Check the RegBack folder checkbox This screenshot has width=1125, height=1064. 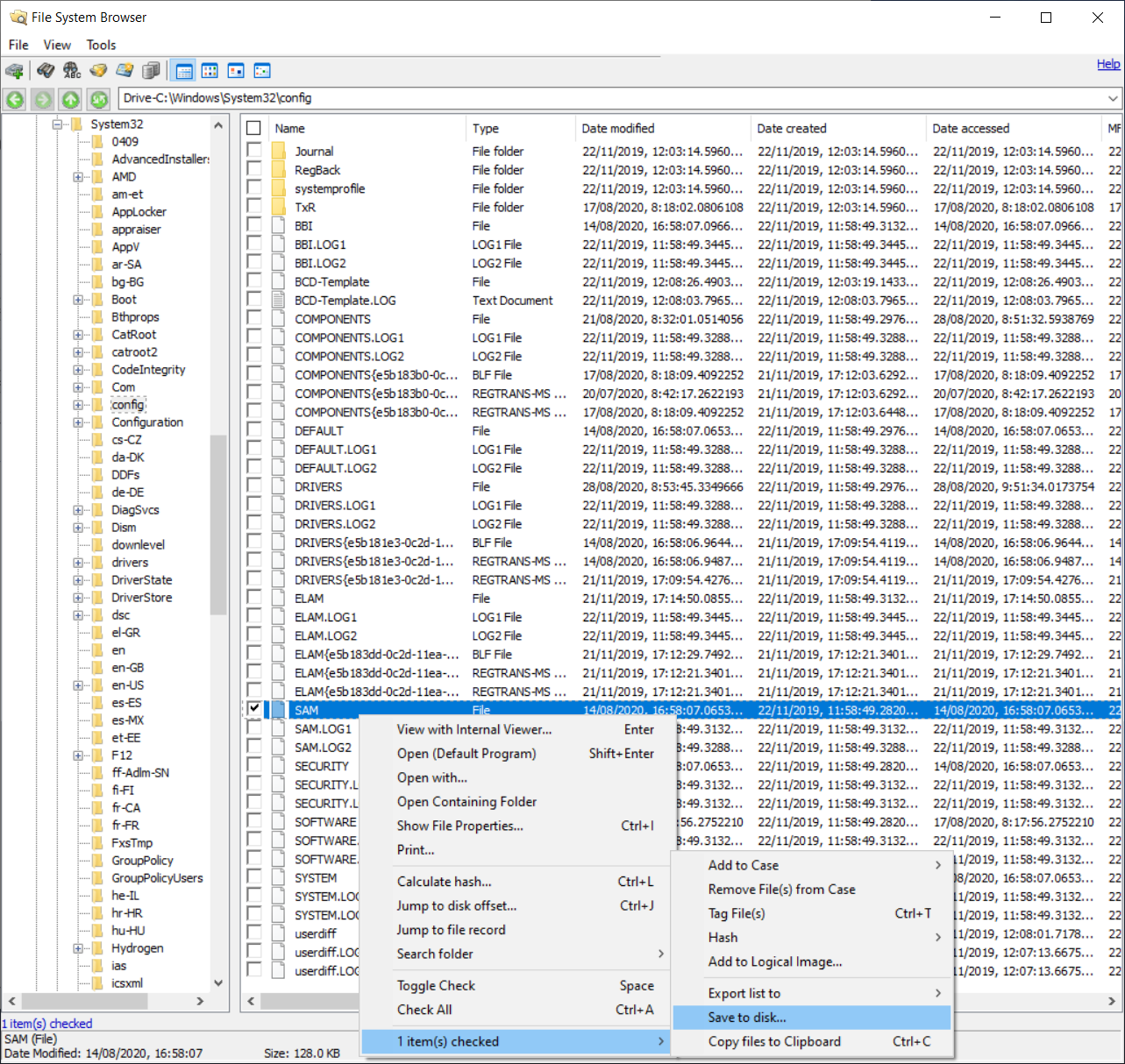[x=254, y=168]
